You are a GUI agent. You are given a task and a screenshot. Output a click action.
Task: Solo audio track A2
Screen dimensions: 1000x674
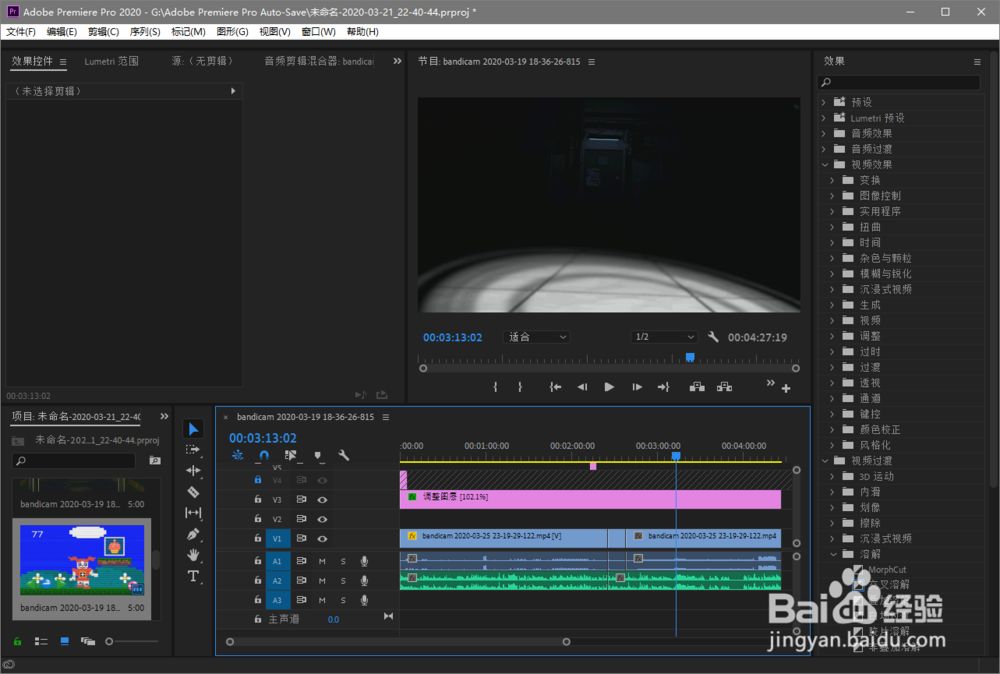pos(343,581)
